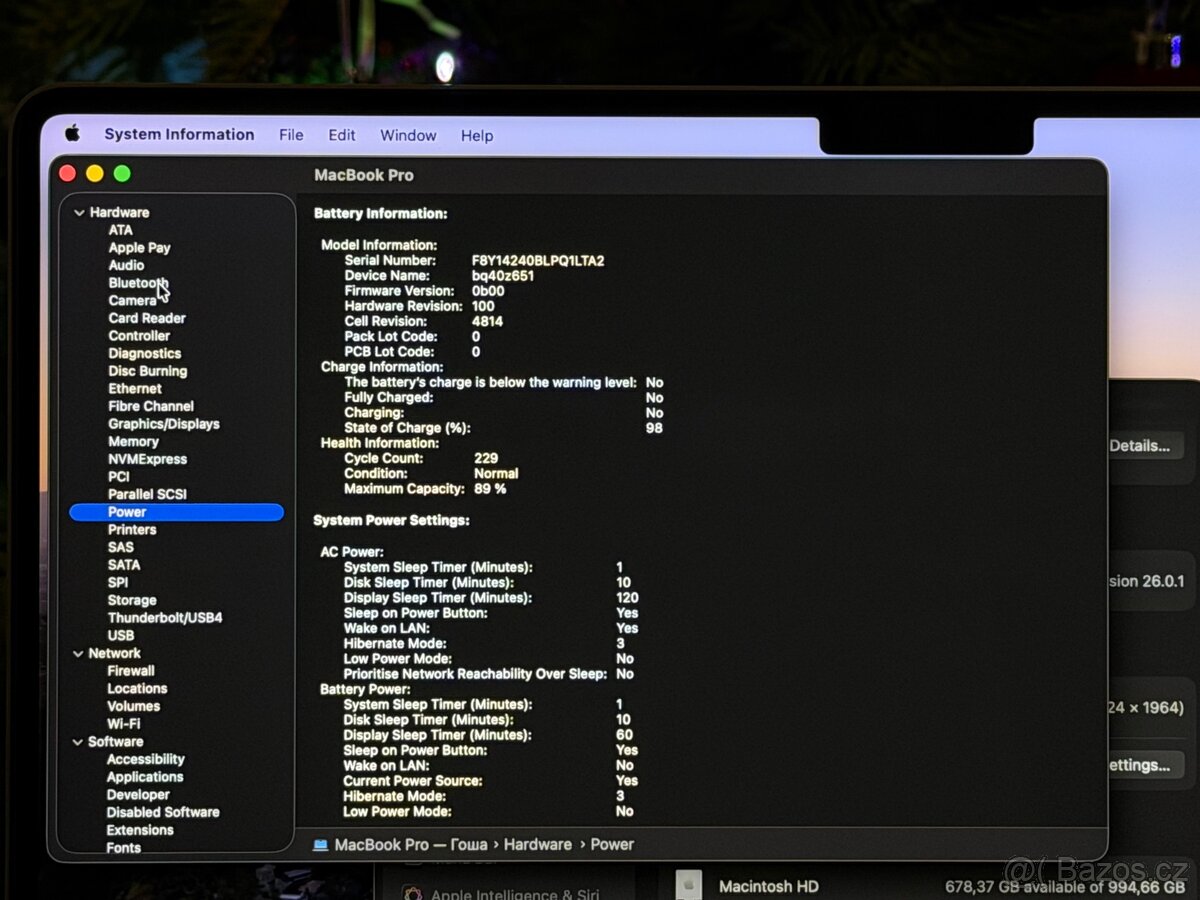
Task: Click the Details… button in background window
Action: pyautogui.click(x=1144, y=446)
